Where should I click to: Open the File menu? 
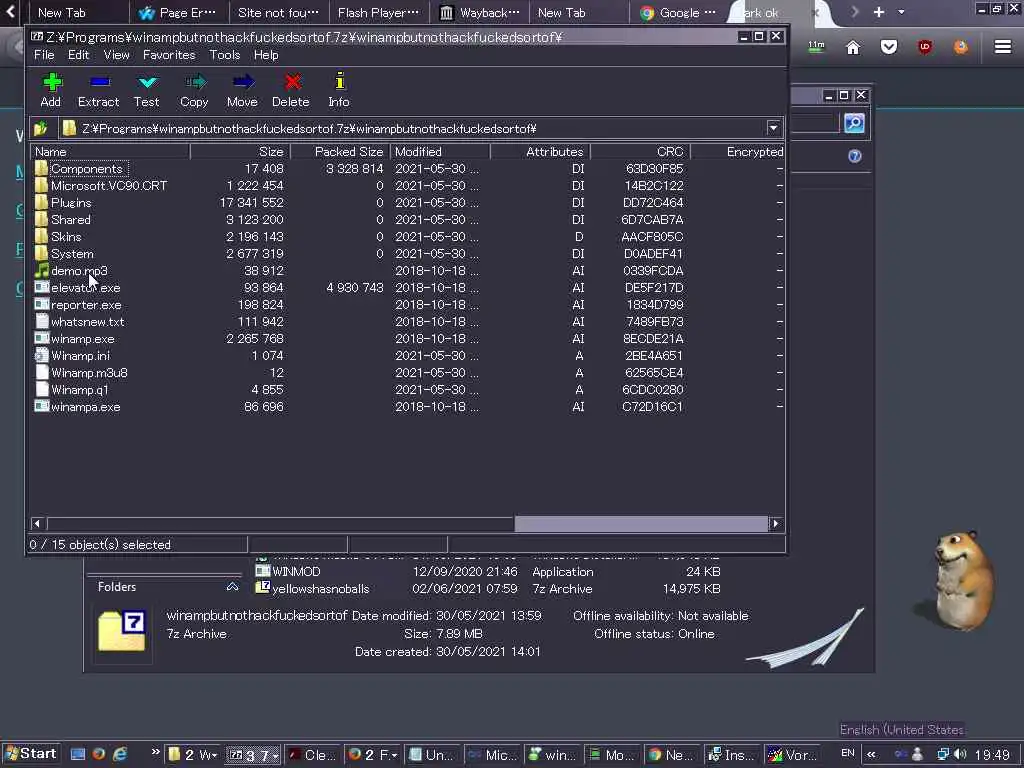coord(44,55)
